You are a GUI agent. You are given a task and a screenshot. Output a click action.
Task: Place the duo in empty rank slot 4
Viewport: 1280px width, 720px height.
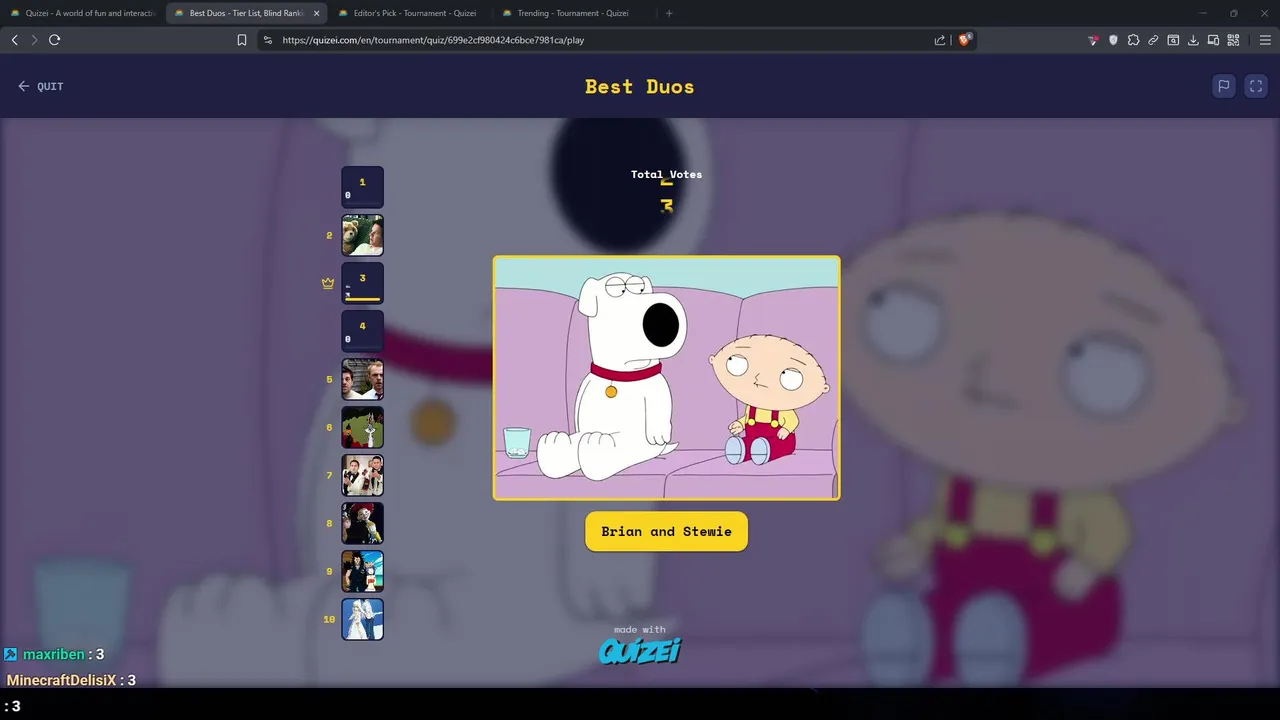point(362,331)
